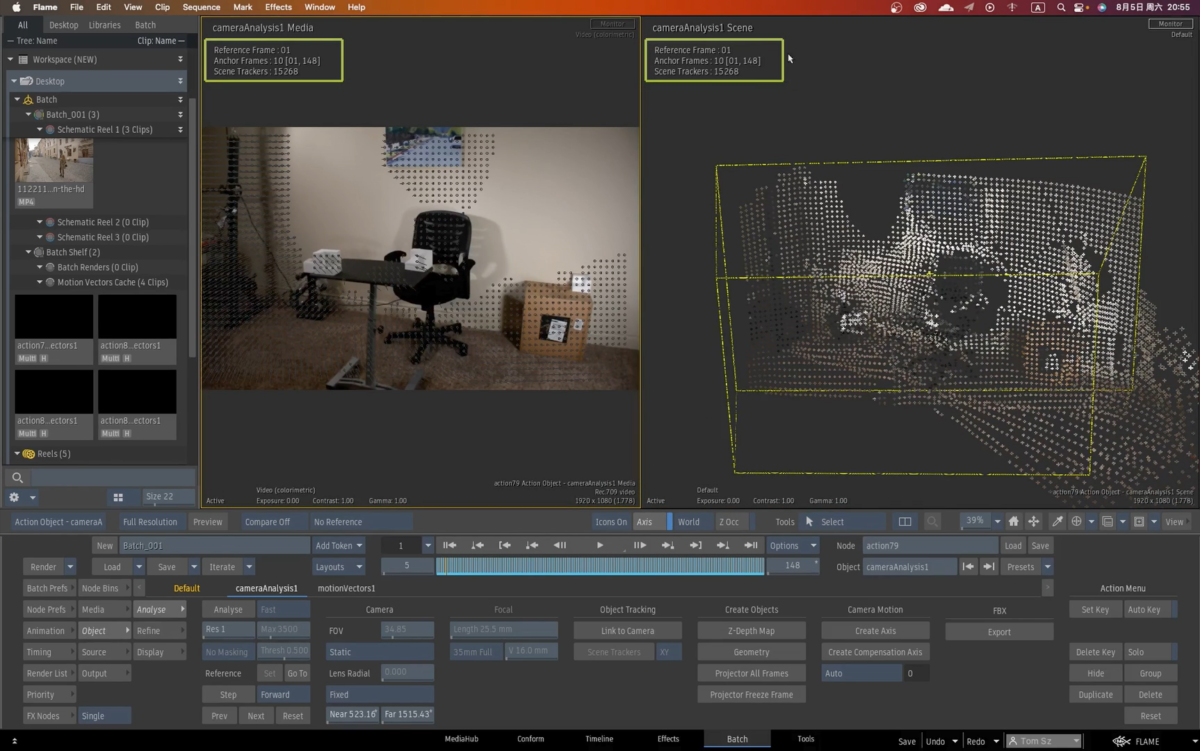Open the Static camera motion dropdown
Image resolution: width=1200 pixels, height=751 pixels.
[x=379, y=652]
